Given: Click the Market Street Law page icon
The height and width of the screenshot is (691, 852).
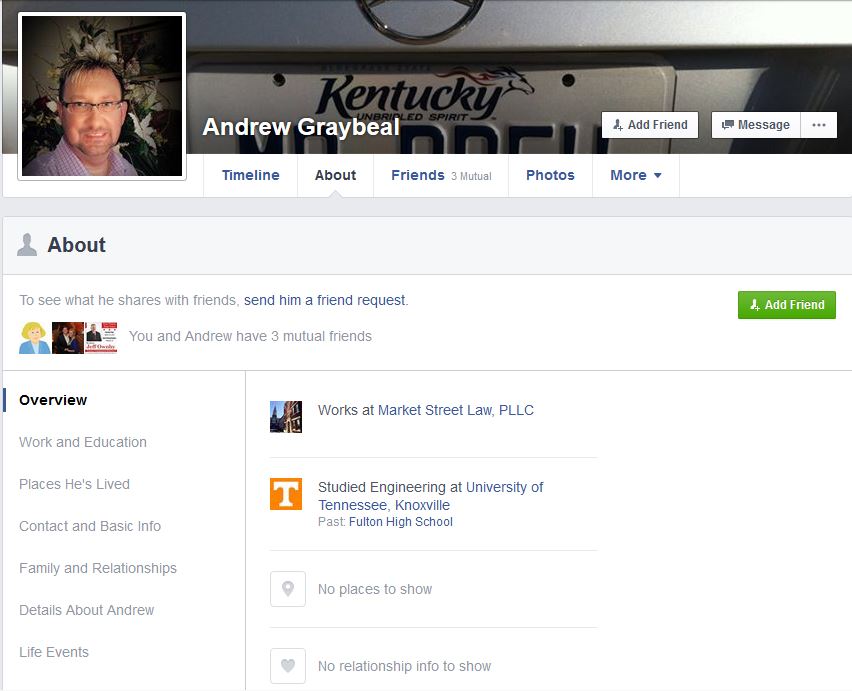Looking at the screenshot, I should (x=286, y=416).
